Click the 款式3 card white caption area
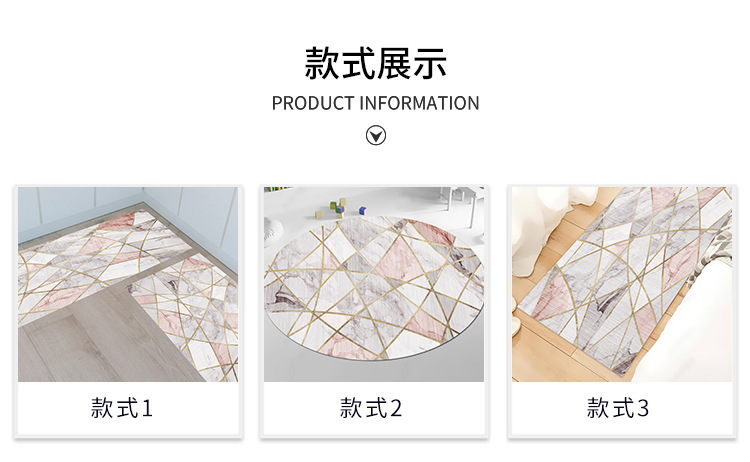The width and height of the screenshot is (750, 462). (x=622, y=408)
